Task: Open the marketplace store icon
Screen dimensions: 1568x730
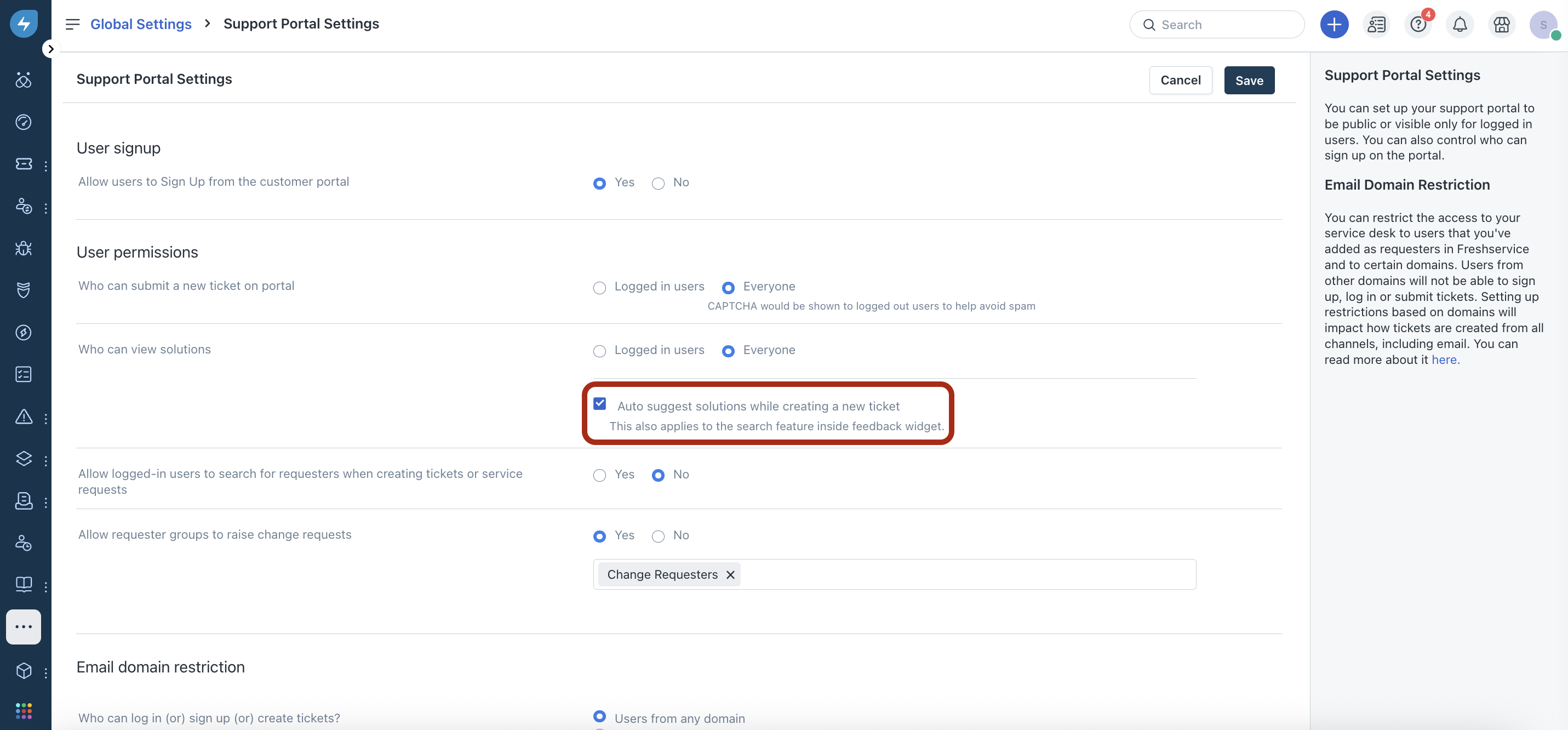Action: 1501,24
